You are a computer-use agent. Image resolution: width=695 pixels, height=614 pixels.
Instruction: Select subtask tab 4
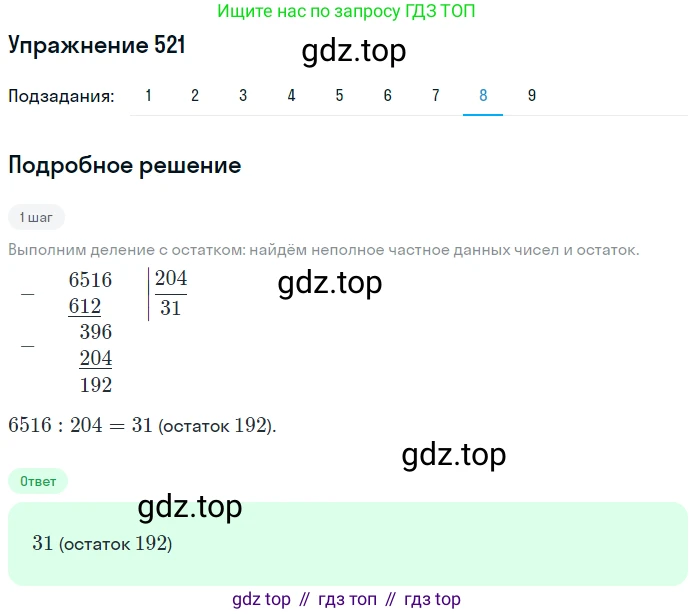[x=291, y=95]
